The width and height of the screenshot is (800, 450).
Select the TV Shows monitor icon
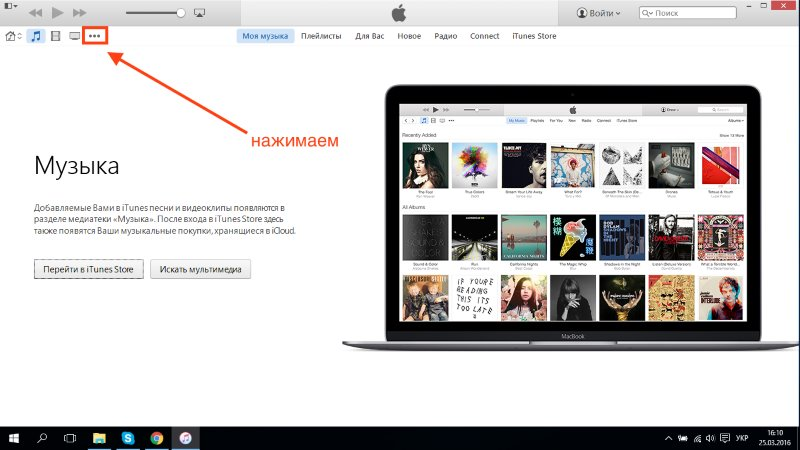click(x=74, y=36)
